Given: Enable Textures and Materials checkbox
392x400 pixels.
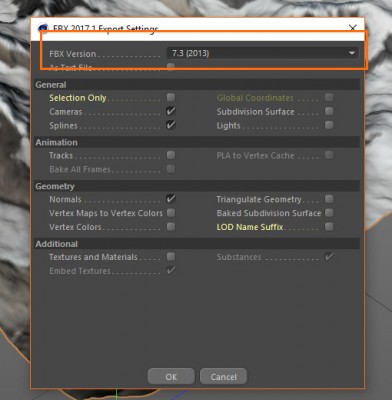Looking at the screenshot, I should pos(171,257).
